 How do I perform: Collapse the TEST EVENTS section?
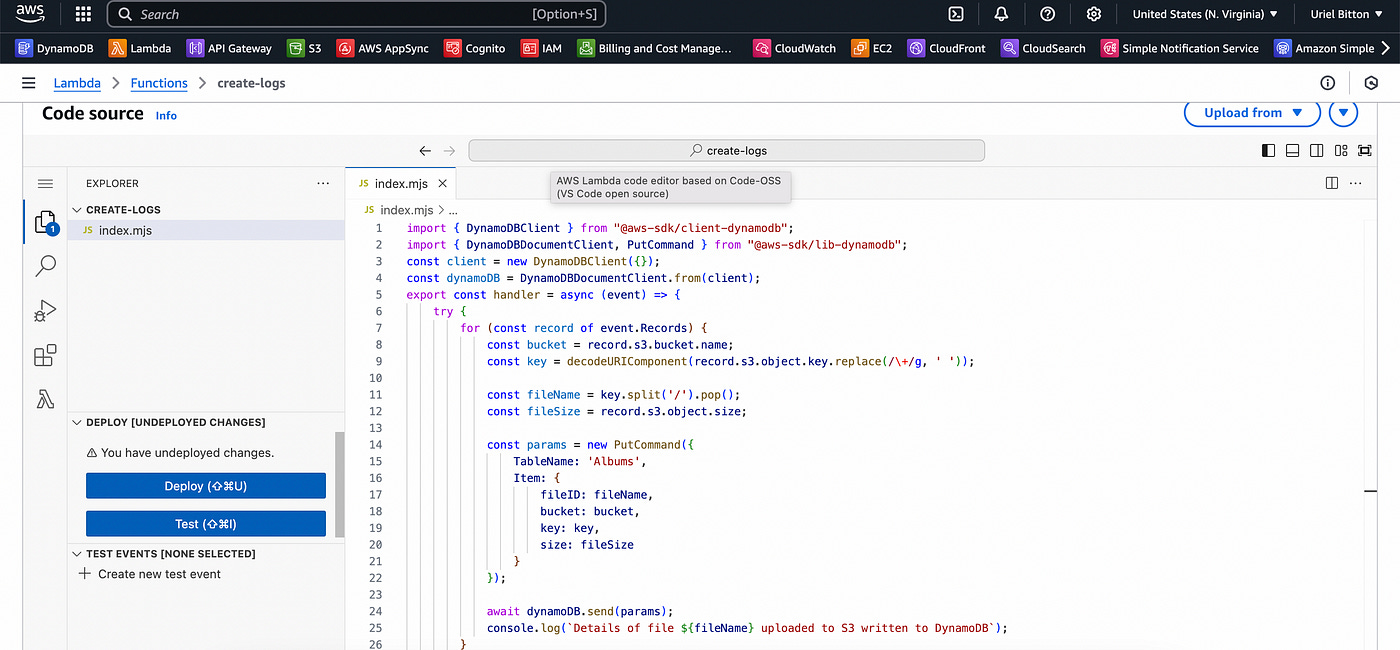click(164, 553)
